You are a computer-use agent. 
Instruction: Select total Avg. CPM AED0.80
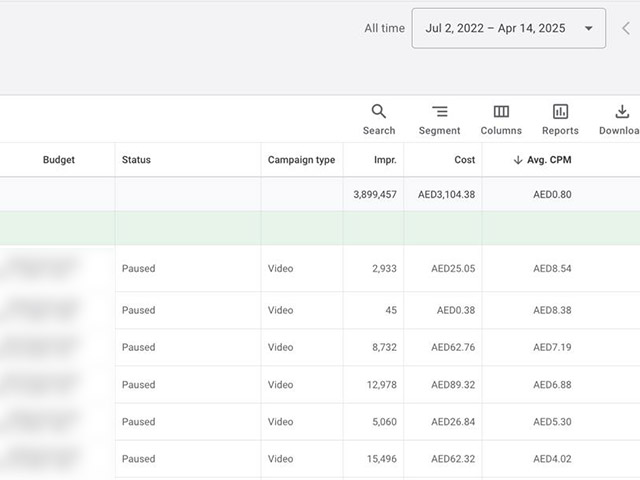pyautogui.click(x=552, y=194)
